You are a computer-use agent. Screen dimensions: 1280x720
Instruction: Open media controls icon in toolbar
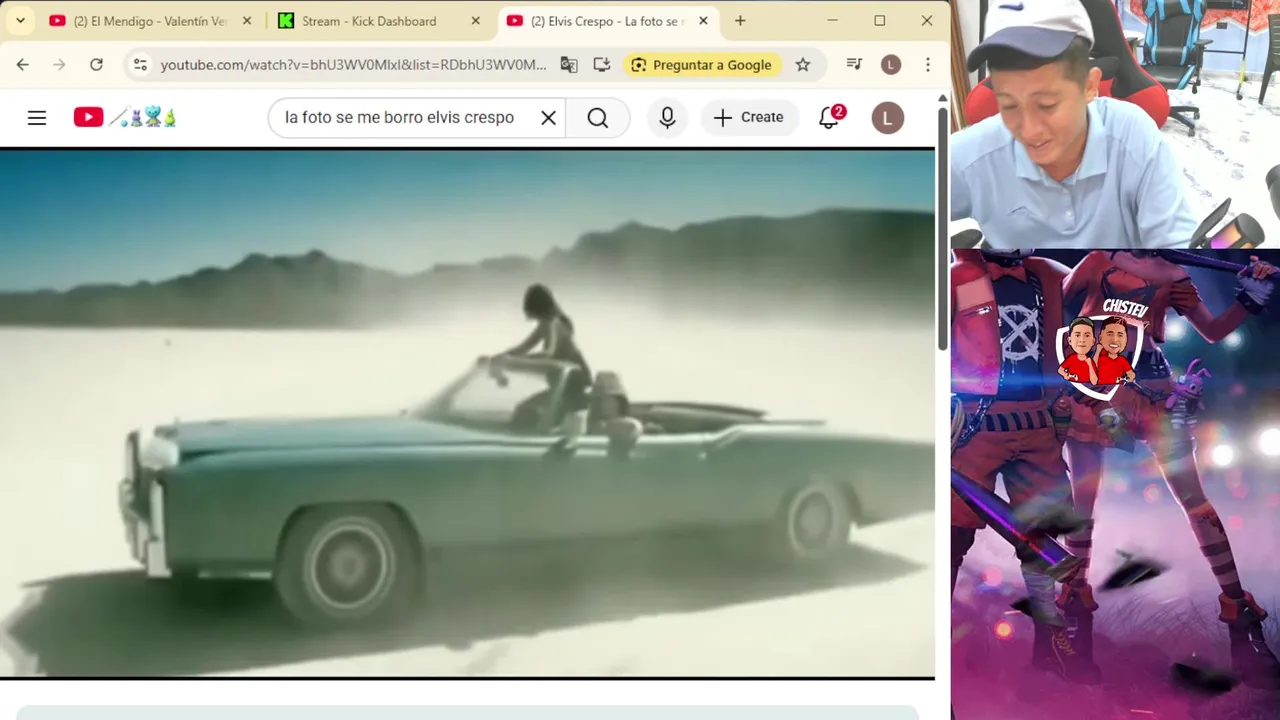coord(854,65)
